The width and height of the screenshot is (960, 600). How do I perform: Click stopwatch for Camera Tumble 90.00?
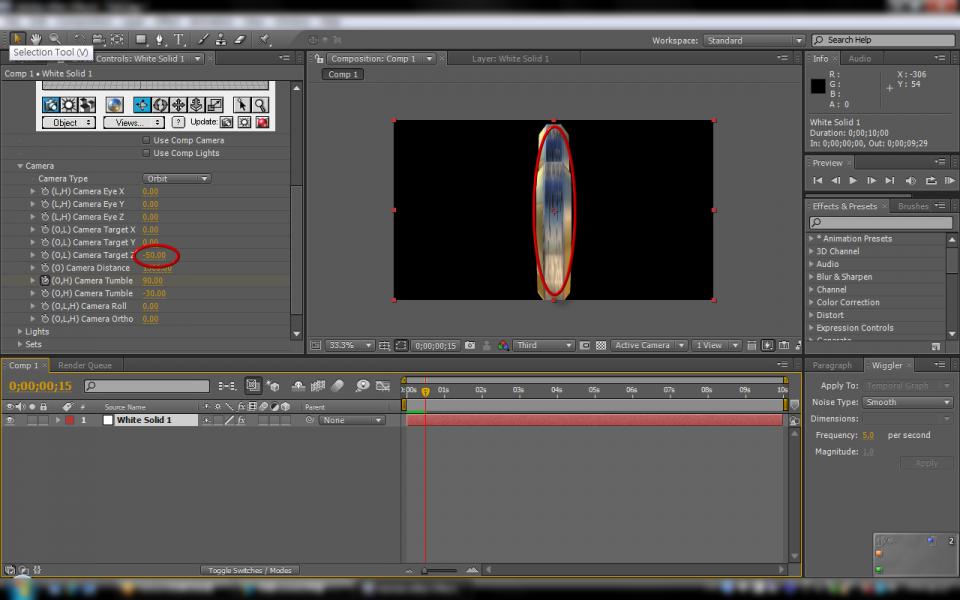point(45,281)
